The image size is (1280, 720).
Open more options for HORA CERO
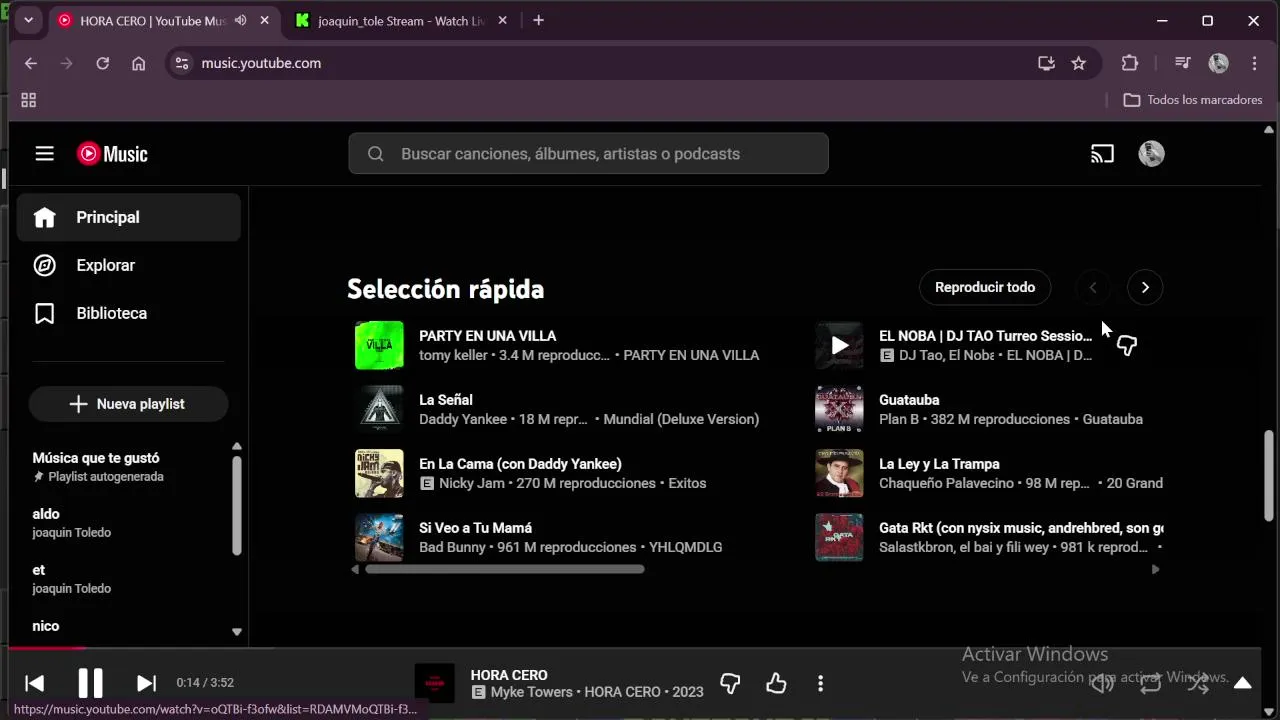click(x=820, y=683)
